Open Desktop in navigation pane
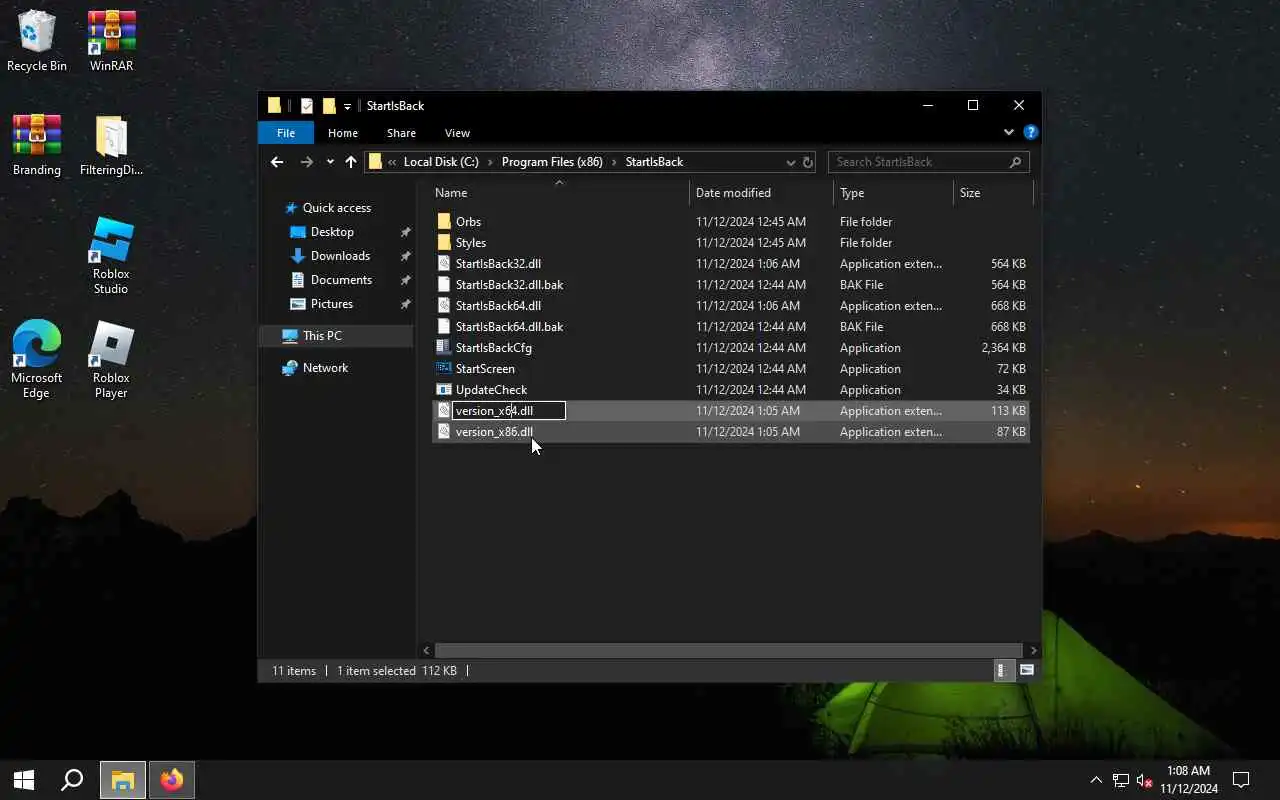Viewport: 1280px width, 800px height. [332, 232]
